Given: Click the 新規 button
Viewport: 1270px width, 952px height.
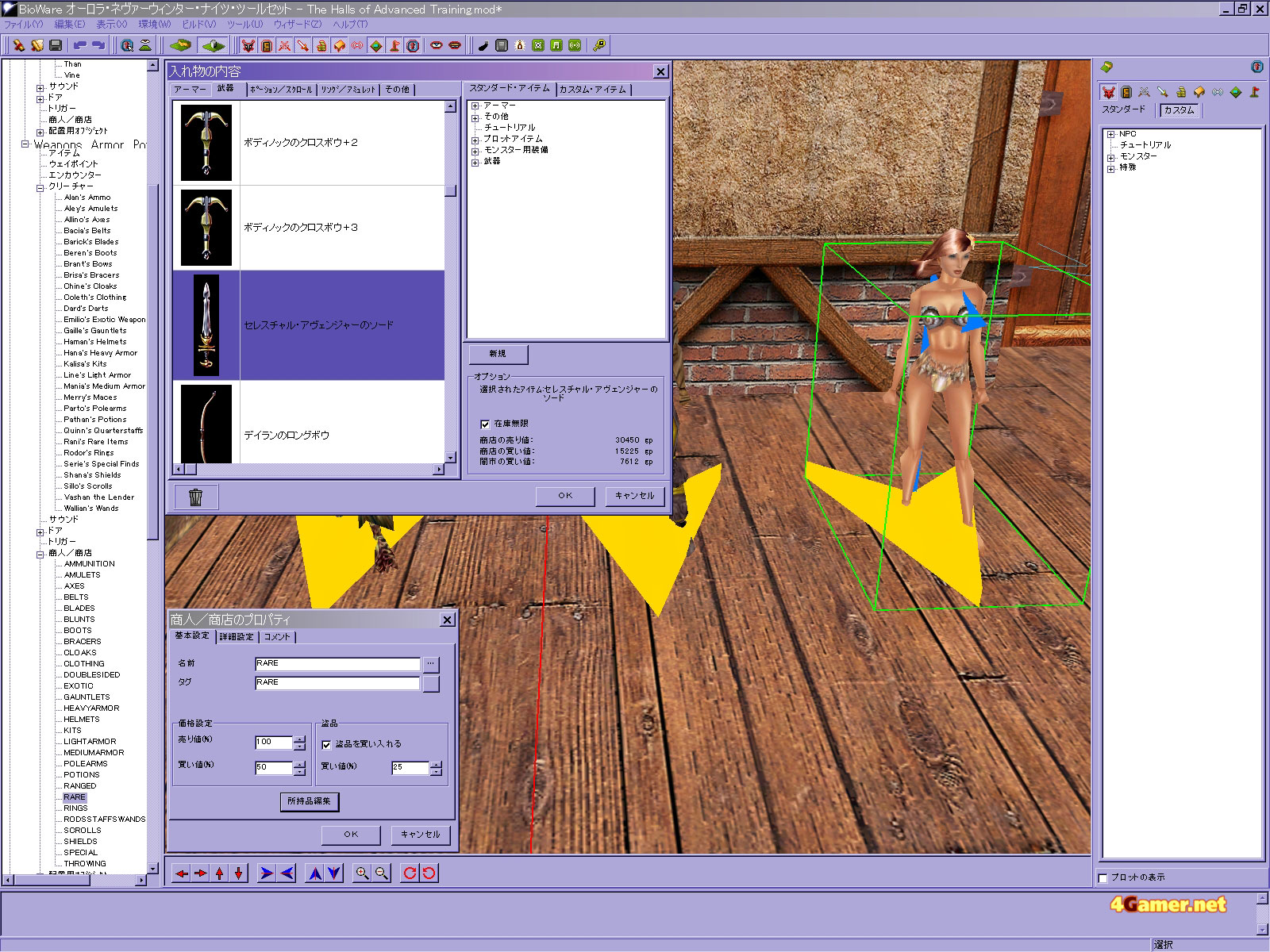Looking at the screenshot, I should tap(498, 354).
